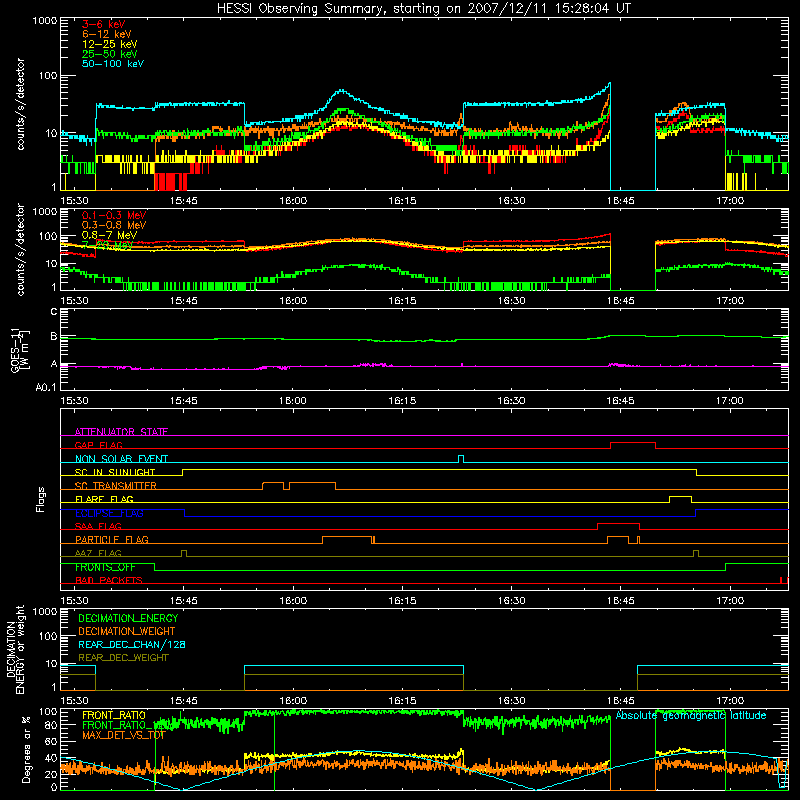800x800 pixels.
Task: Click the GAP_FLAG label
Action: point(98,445)
